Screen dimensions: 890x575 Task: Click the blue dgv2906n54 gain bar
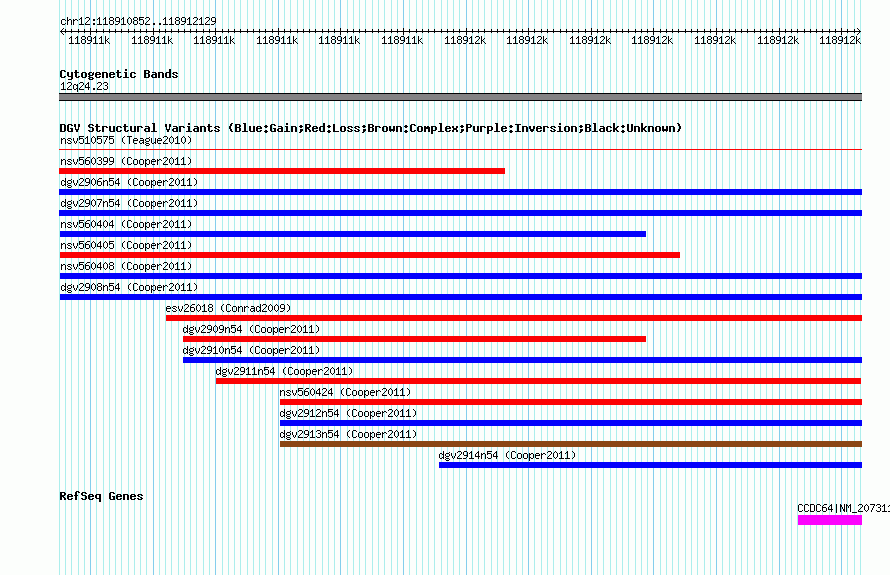pos(460,192)
